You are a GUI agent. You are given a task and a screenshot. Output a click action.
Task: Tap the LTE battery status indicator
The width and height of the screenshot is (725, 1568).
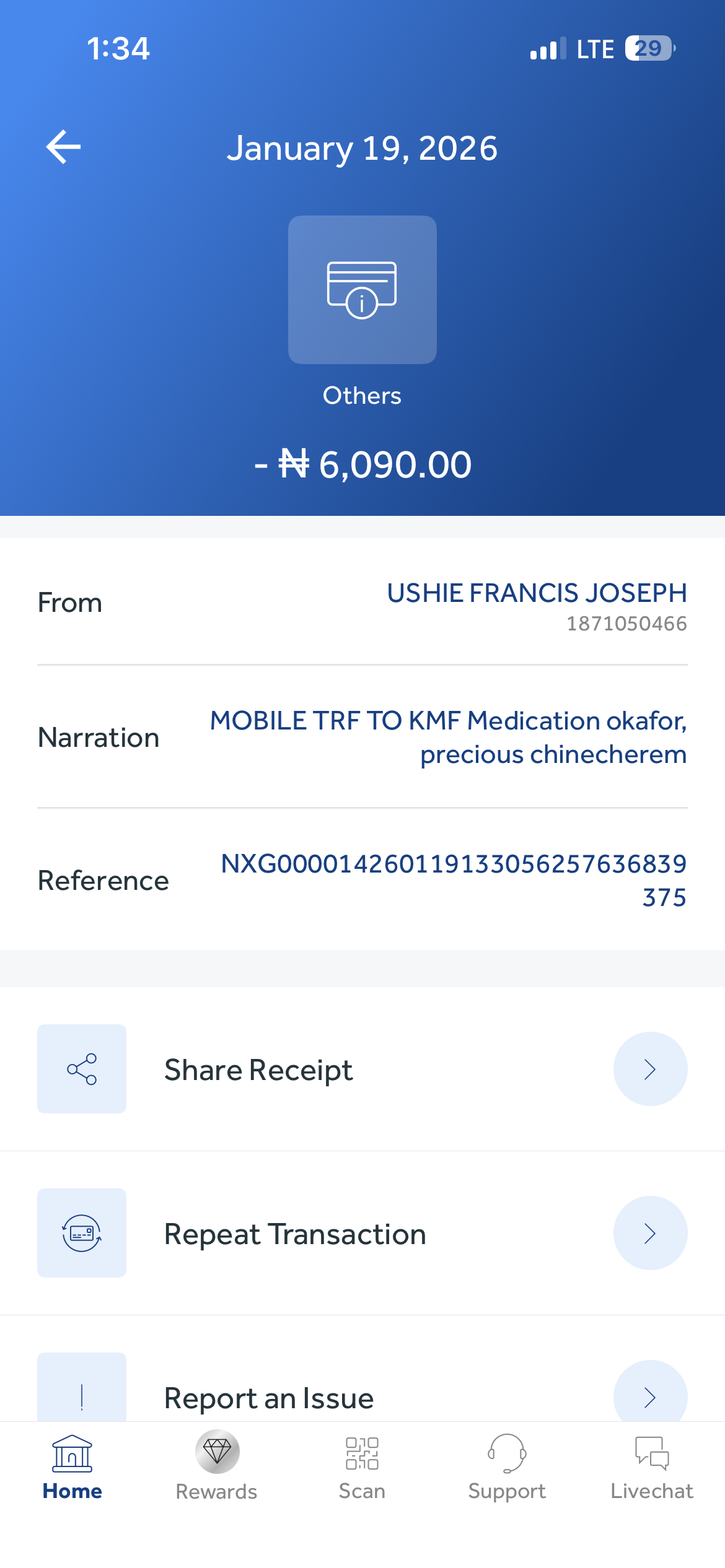point(648,48)
